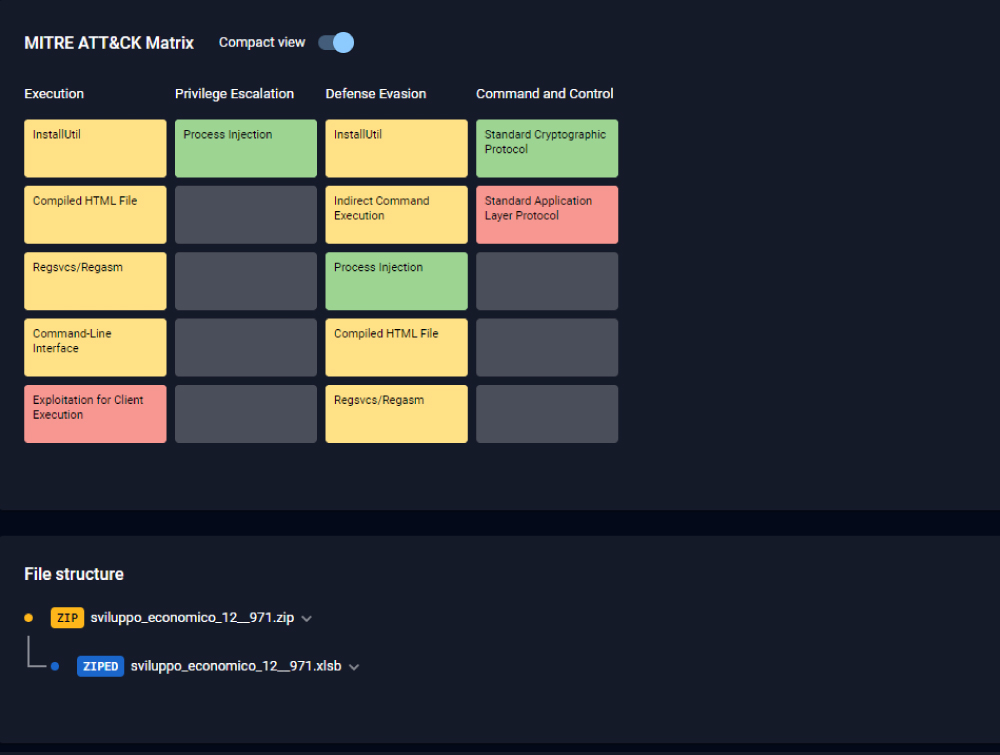Open the Command-Line Interface technique

pos(95,348)
